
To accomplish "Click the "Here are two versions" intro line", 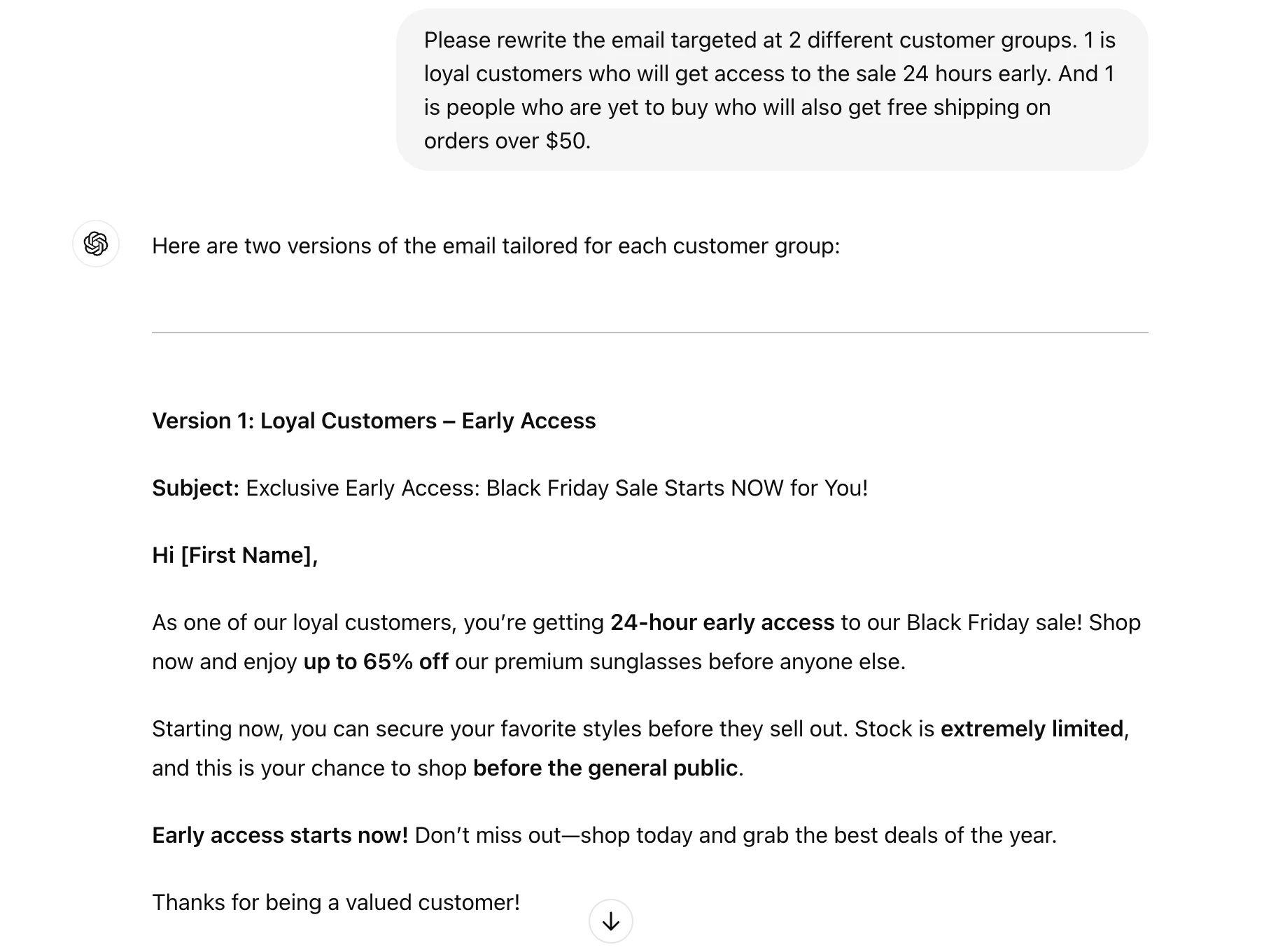I will (496, 246).
